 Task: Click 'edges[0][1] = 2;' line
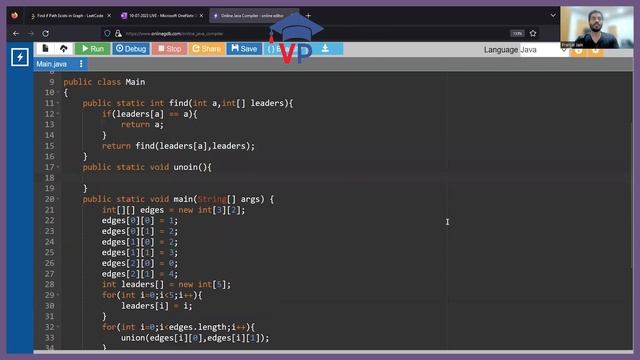coord(140,231)
